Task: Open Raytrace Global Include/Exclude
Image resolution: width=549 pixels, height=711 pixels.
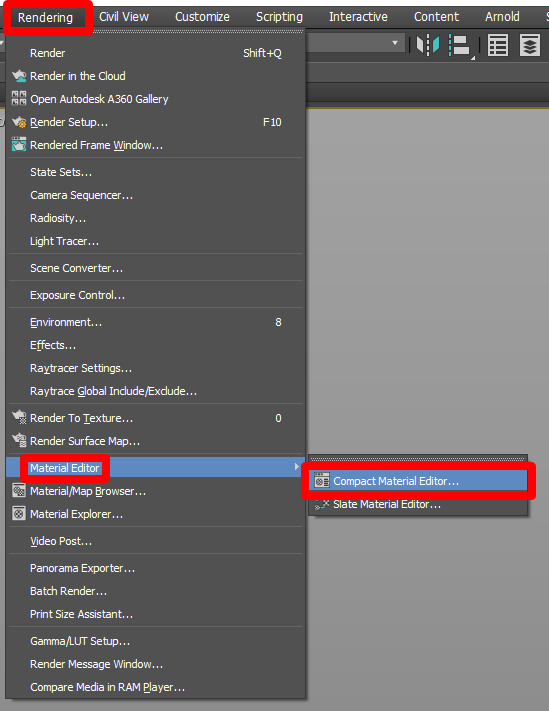Action: click(x=155, y=391)
